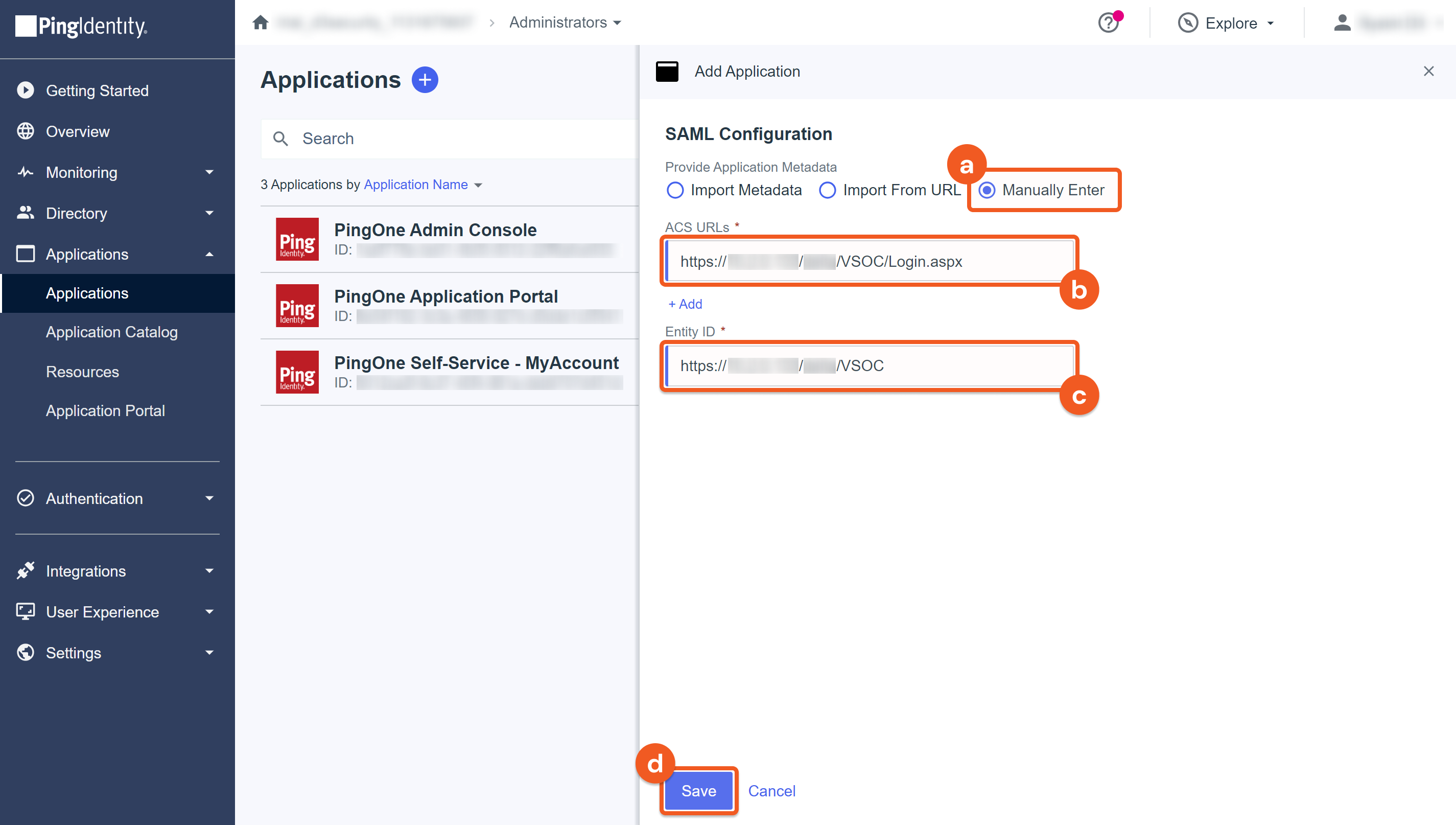
Task: Click the search magnifier icon
Action: point(280,138)
